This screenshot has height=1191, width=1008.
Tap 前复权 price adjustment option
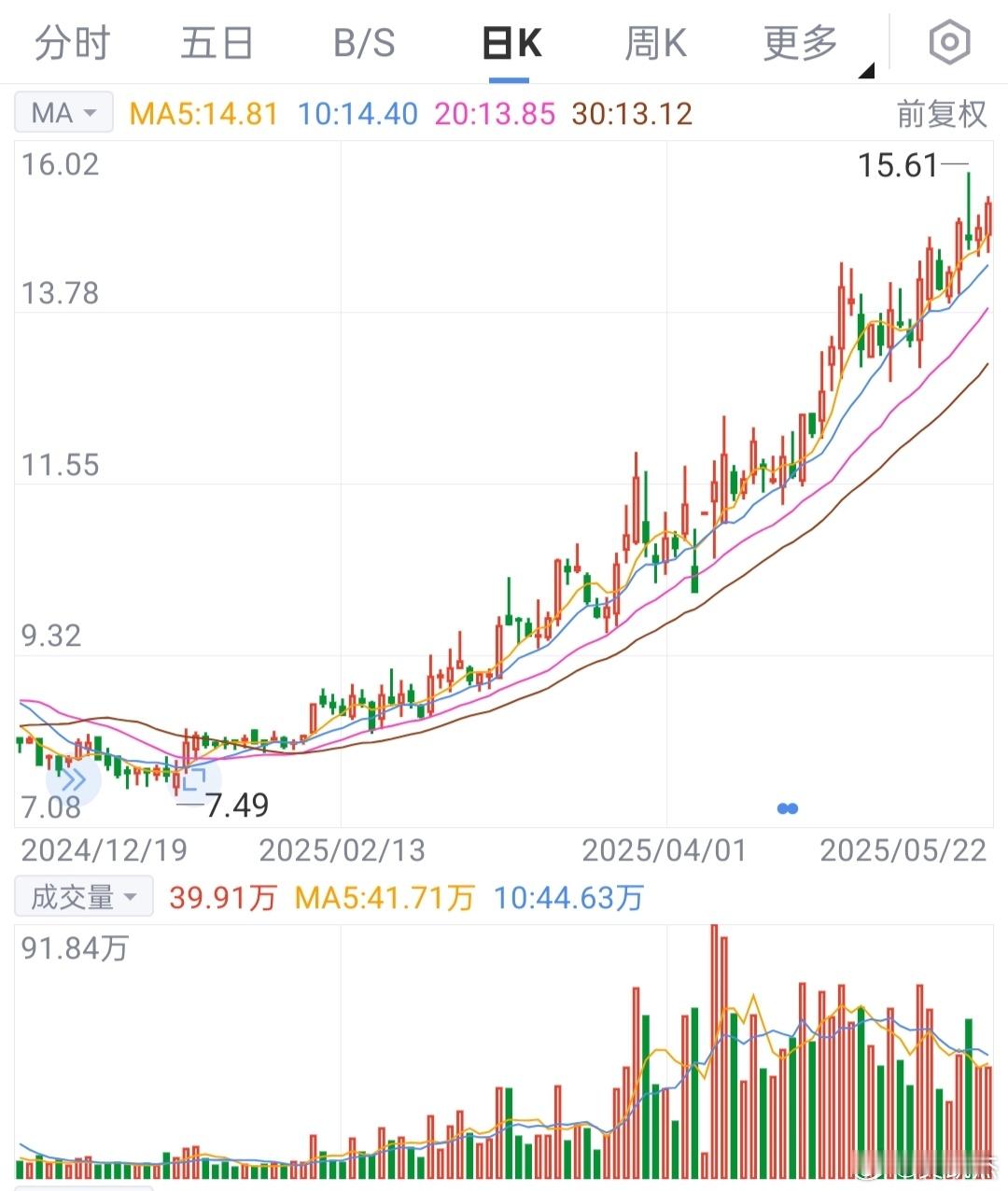coord(942,114)
